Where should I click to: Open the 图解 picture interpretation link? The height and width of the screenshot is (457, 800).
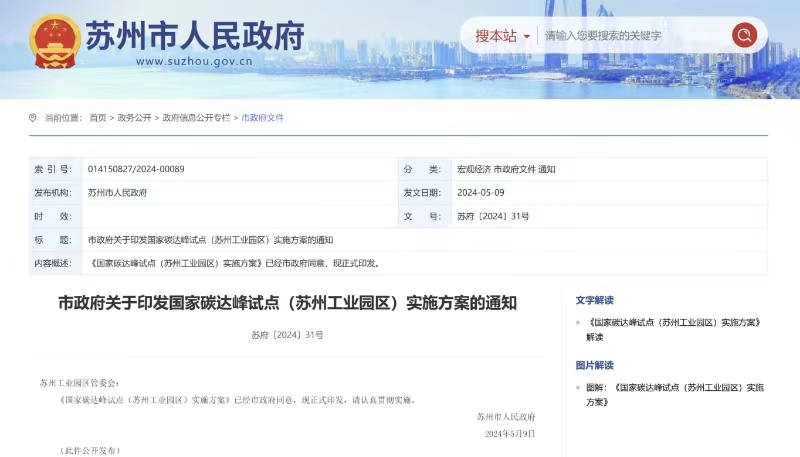pos(675,393)
